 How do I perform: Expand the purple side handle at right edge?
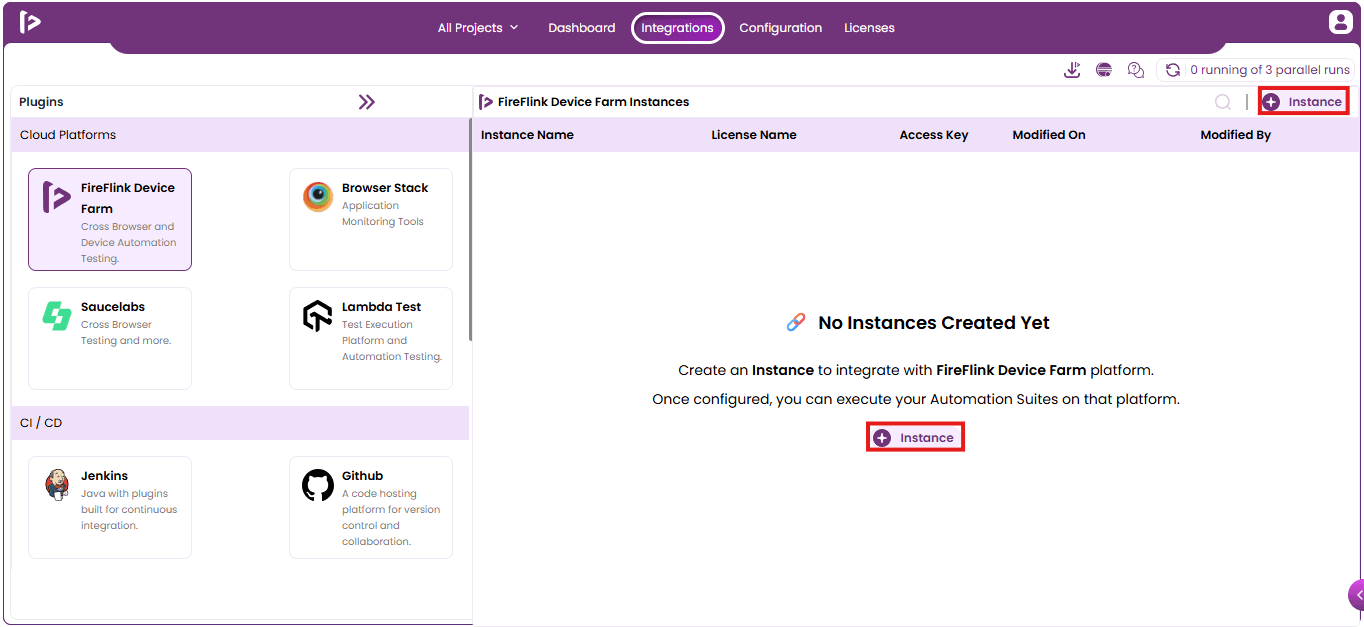[1356, 595]
